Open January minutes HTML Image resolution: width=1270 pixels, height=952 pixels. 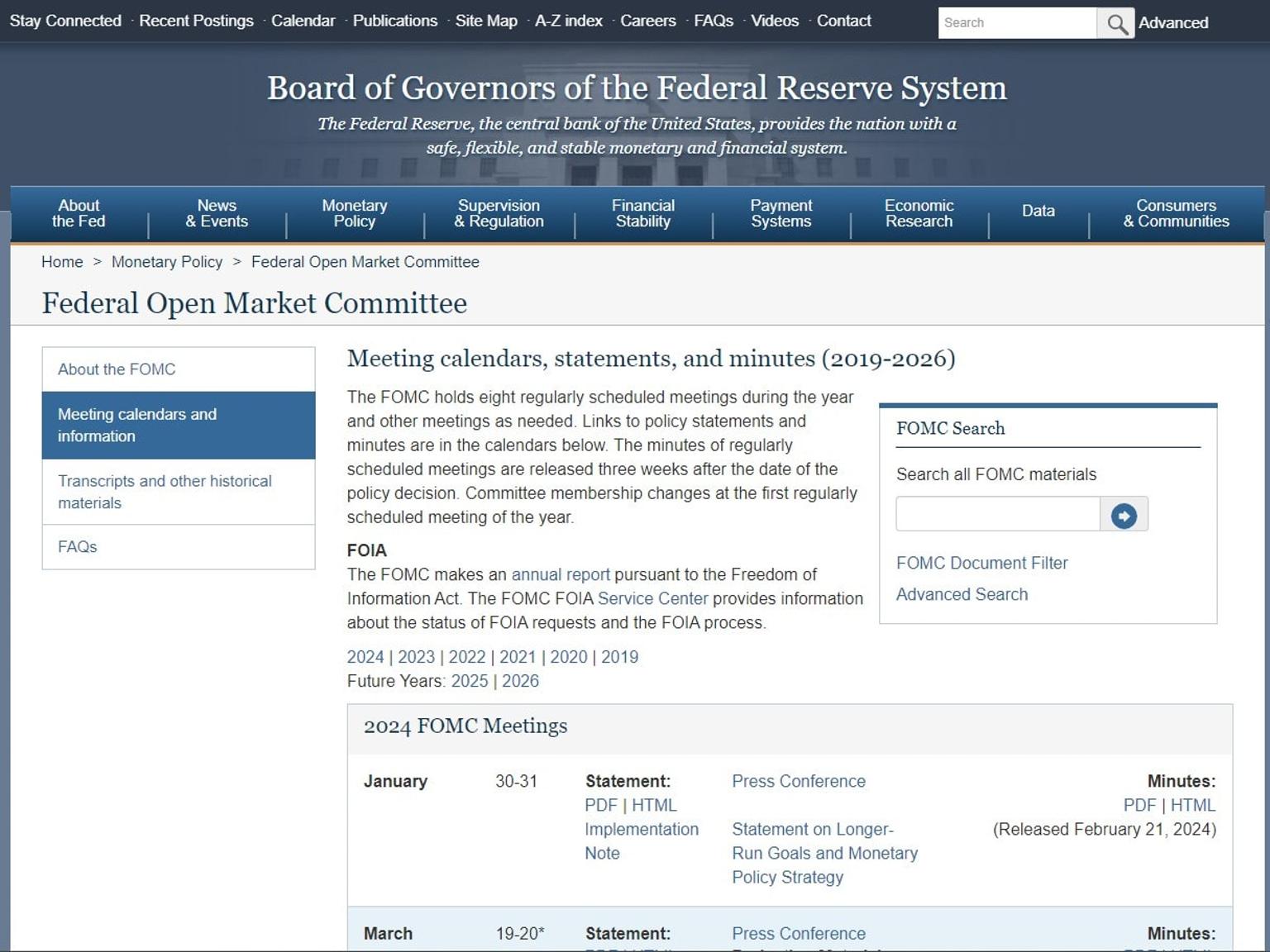[x=1193, y=805]
